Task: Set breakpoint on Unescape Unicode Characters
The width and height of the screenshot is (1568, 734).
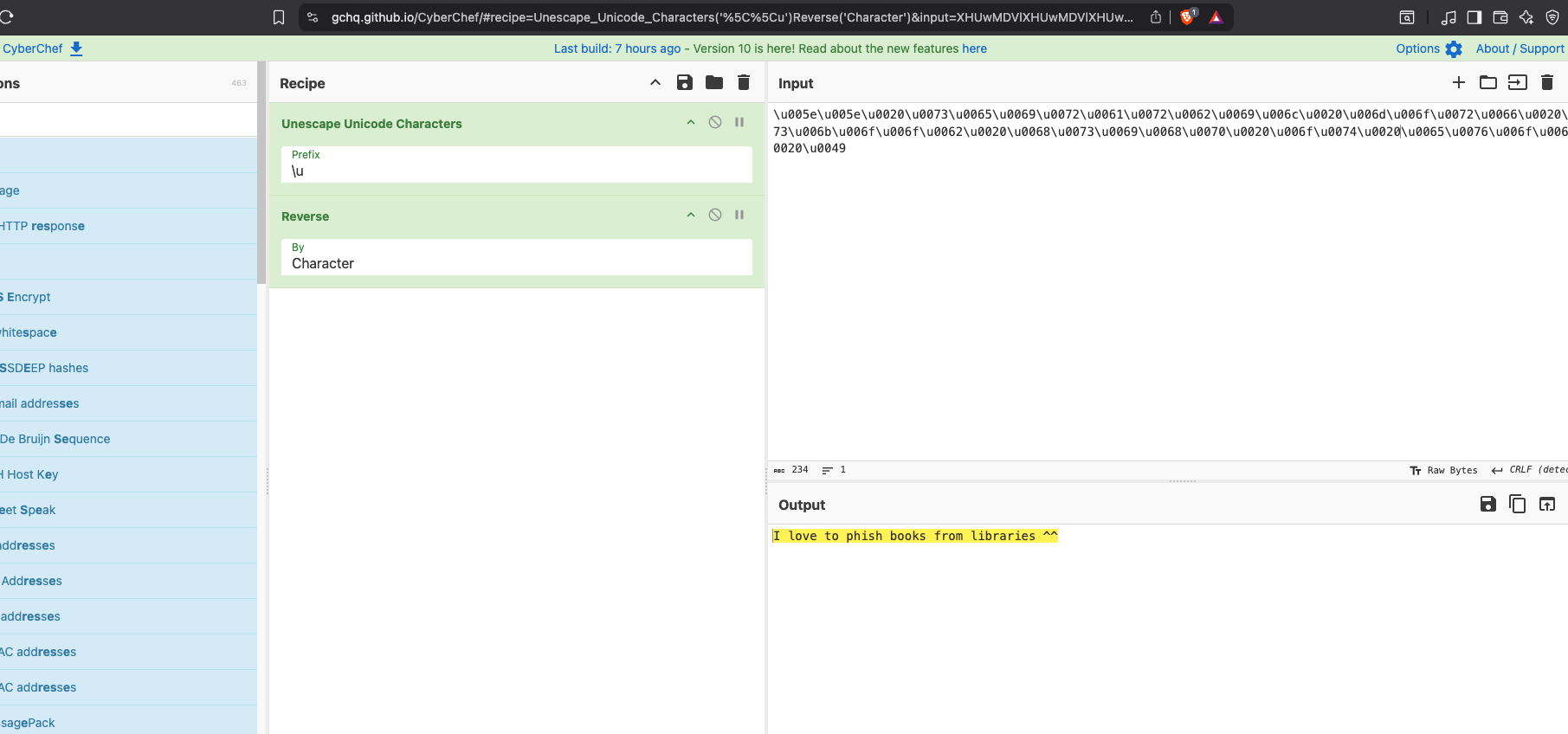Action: [x=739, y=122]
